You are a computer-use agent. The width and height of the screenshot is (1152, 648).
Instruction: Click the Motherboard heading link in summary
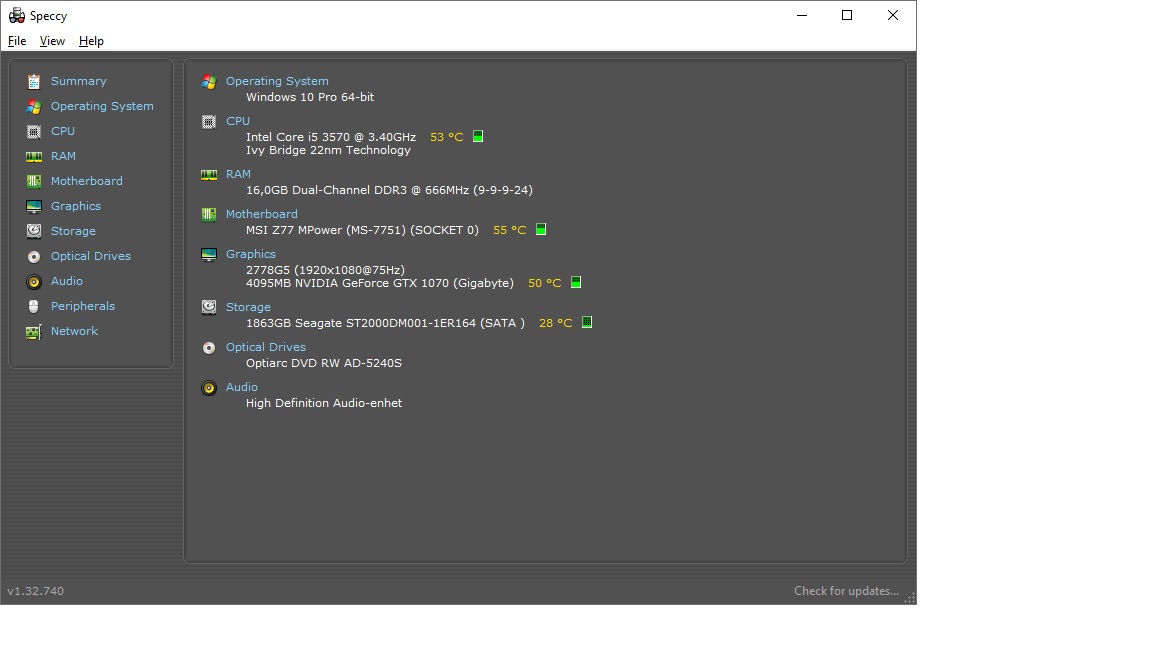point(262,214)
